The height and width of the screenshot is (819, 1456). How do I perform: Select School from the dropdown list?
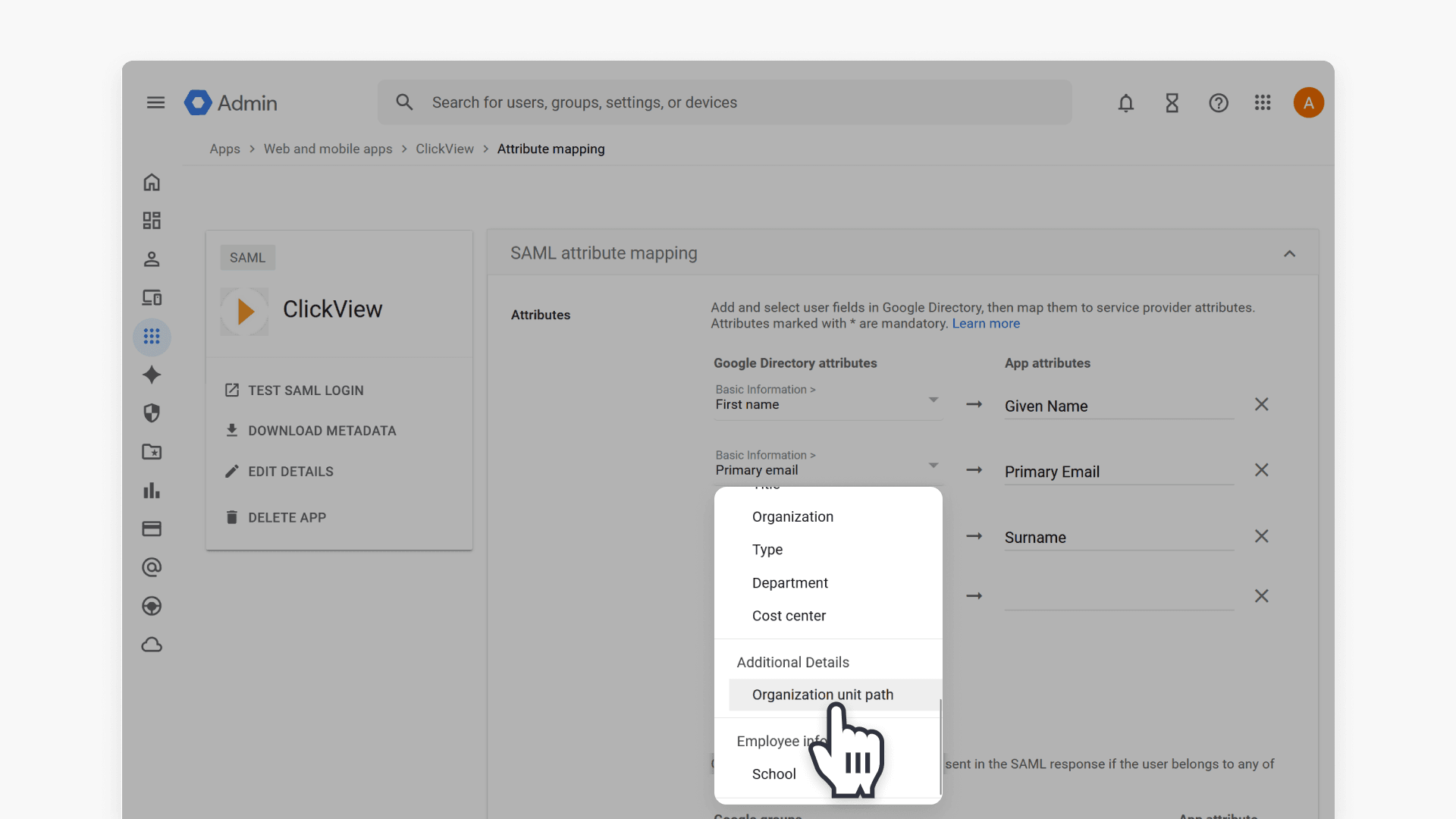tap(828, 774)
